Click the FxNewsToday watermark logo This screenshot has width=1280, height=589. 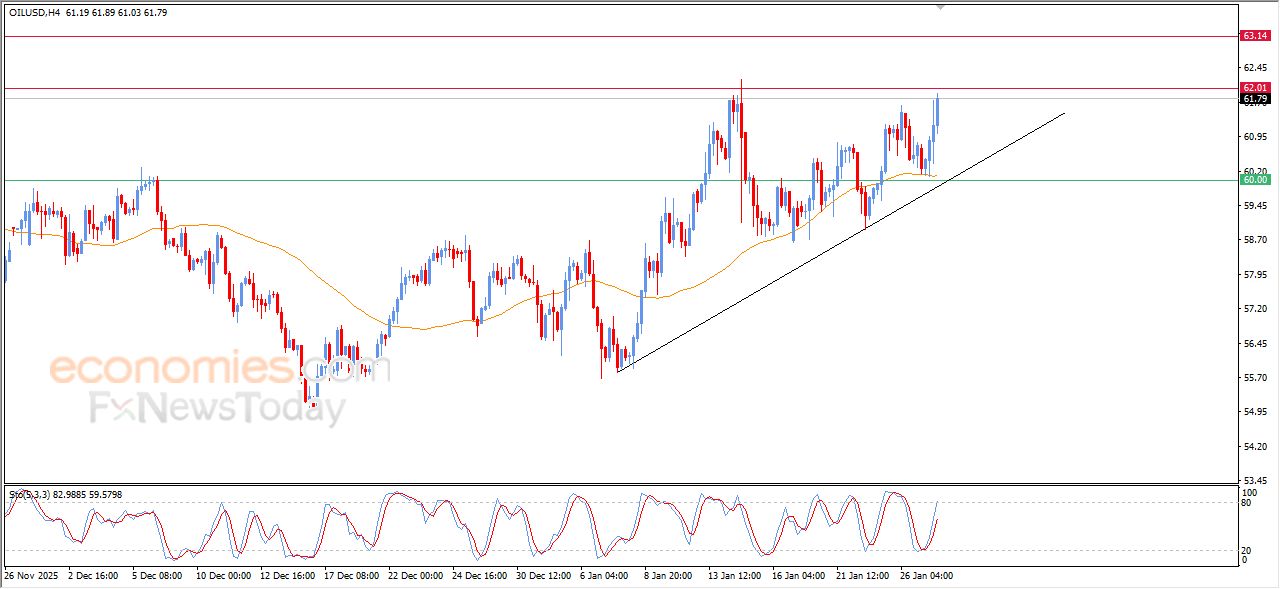coord(217,409)
